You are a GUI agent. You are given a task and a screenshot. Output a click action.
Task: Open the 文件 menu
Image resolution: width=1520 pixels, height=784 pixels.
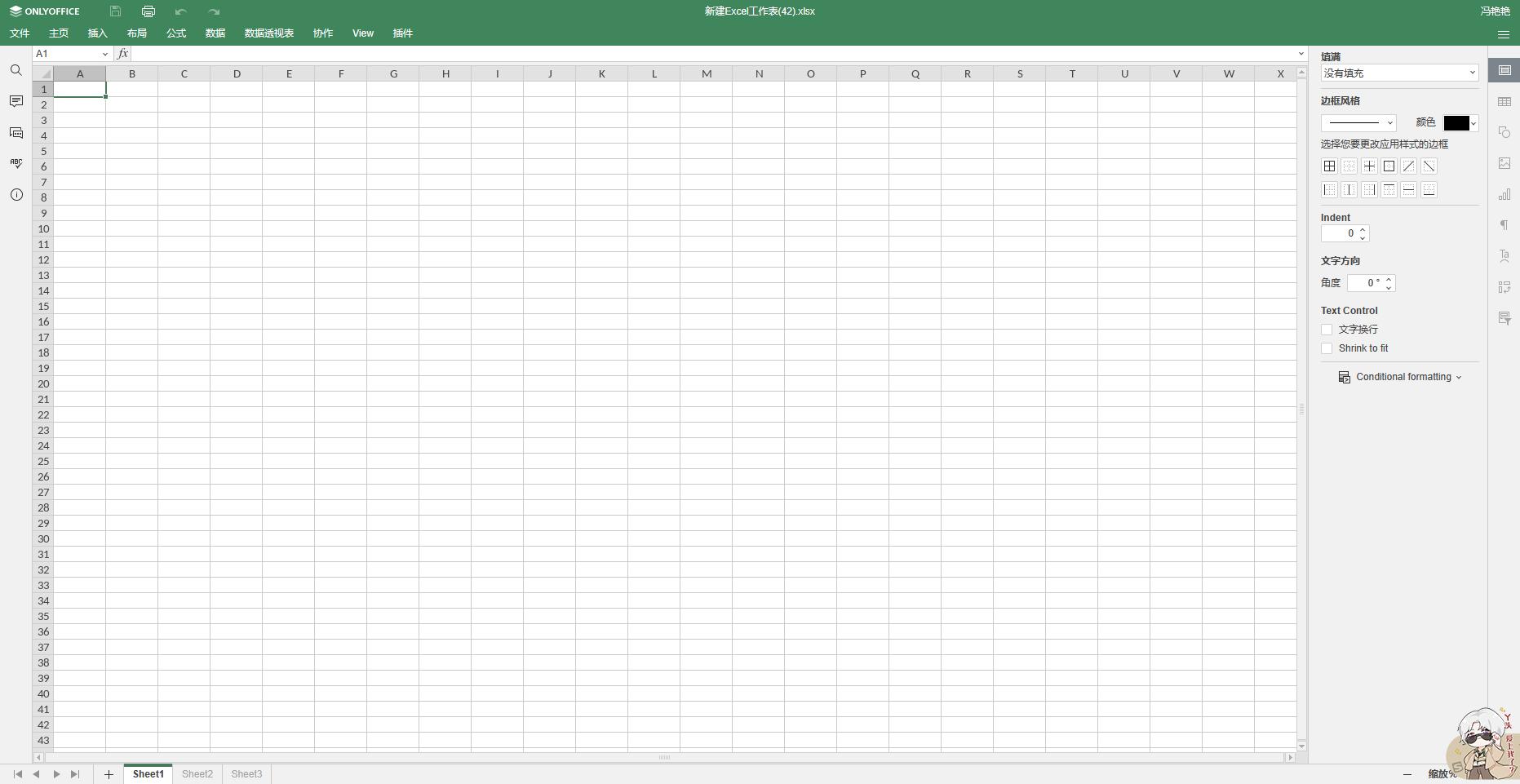coord(20,33)
